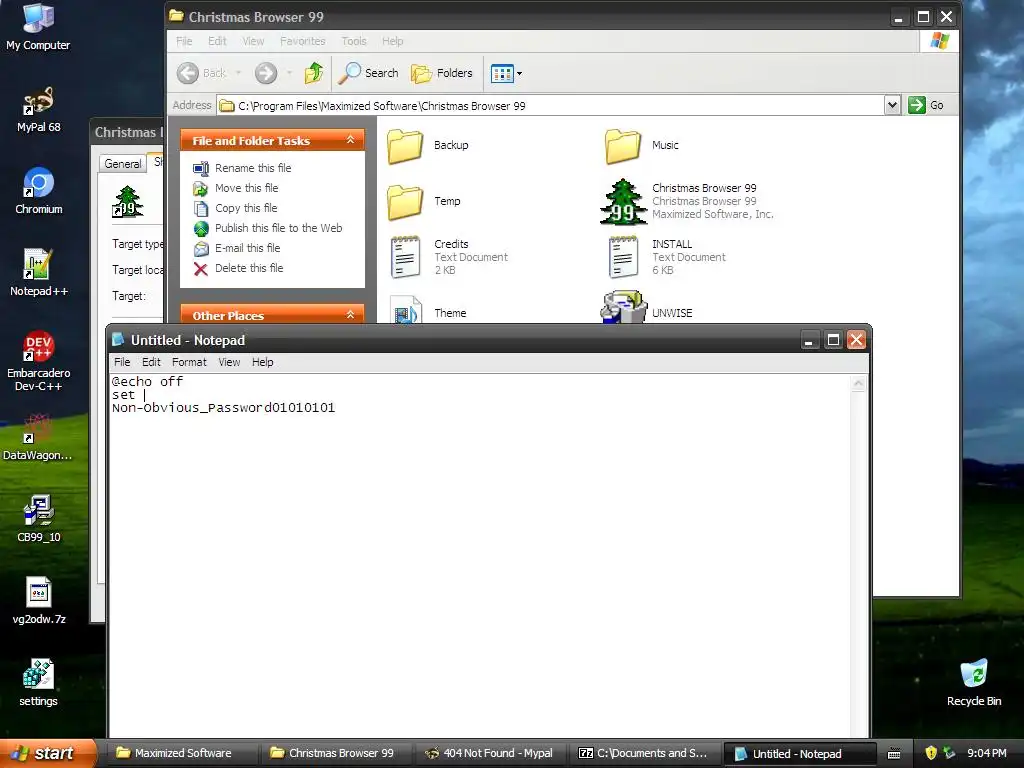
Task: Select vg2odw.7z archive on desktop
Action: click(39, 601)
